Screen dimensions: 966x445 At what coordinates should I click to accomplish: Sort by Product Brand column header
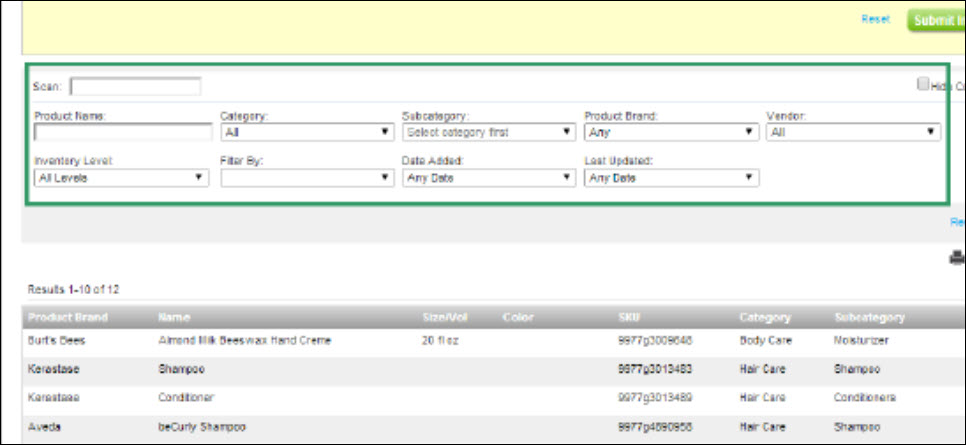tap(68, 317)
